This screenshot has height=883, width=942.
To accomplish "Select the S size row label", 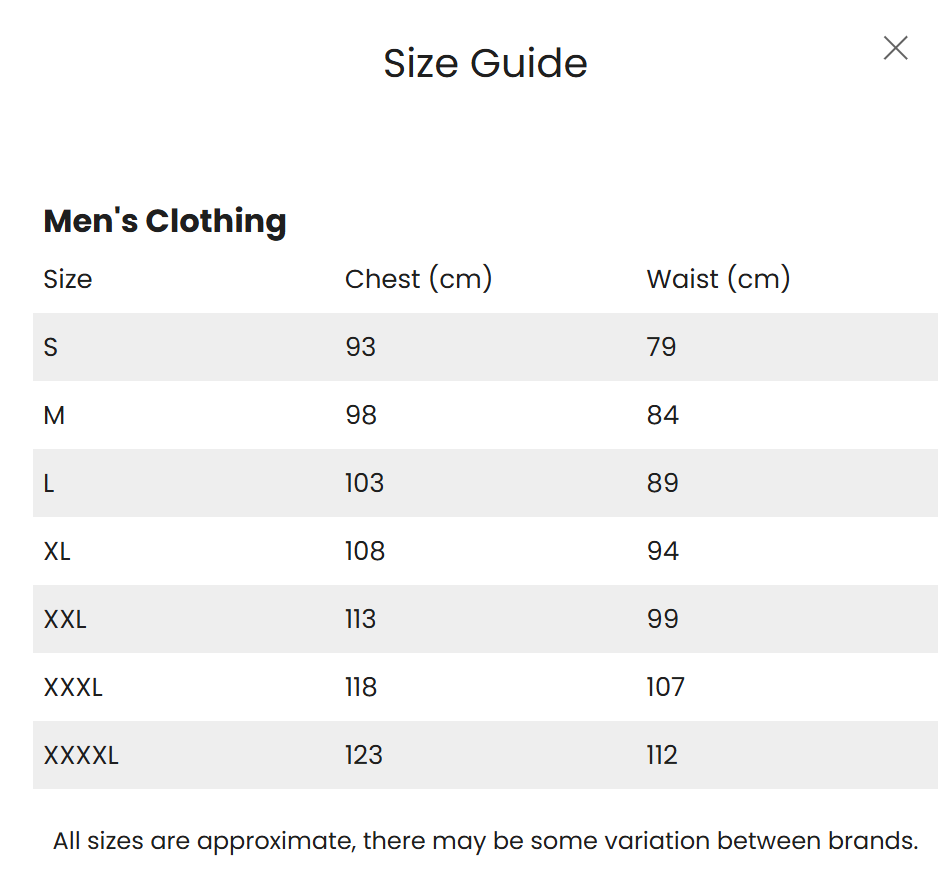I will click(x=51, y=347).
